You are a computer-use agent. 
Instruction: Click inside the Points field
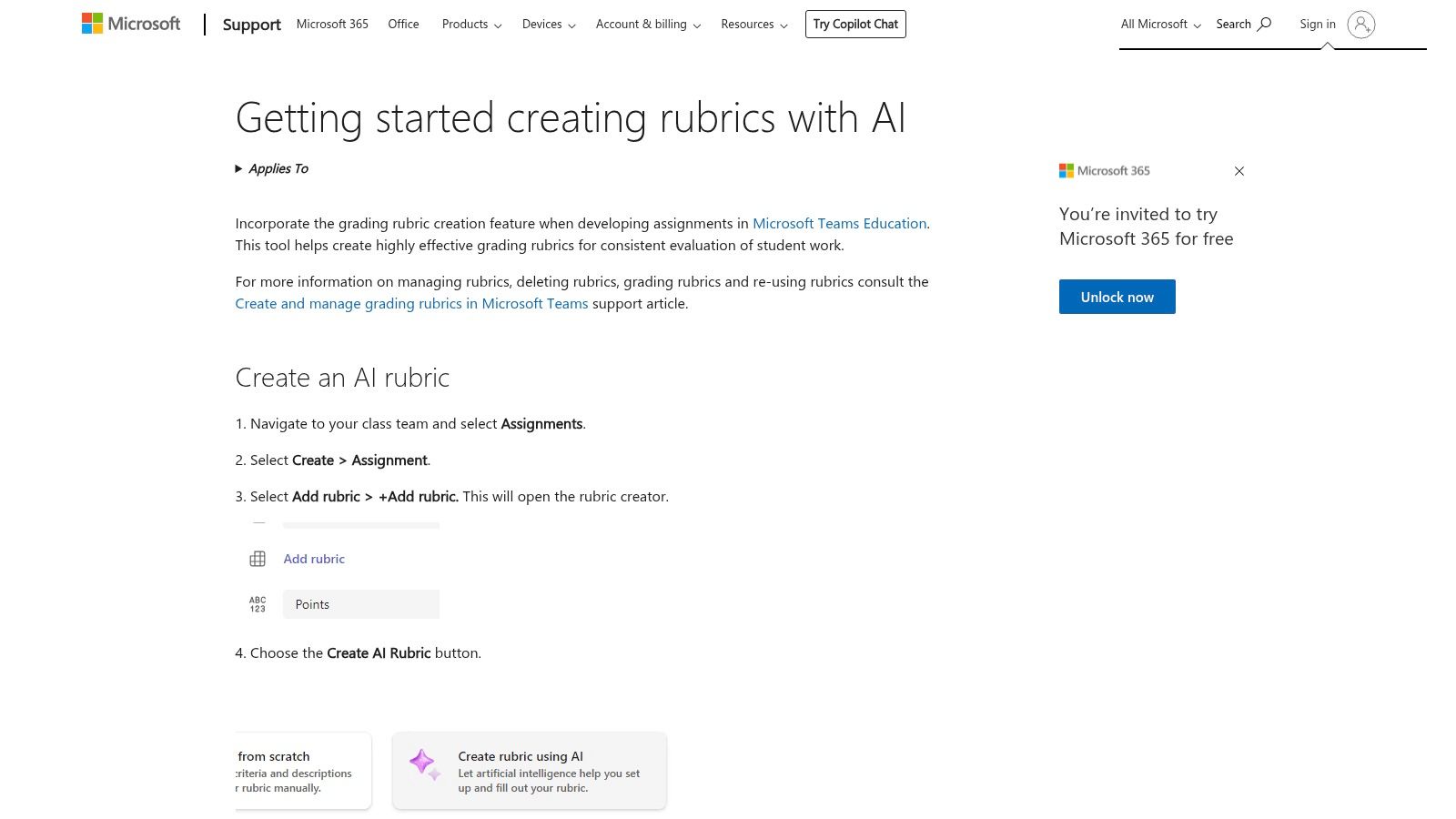pyautogui.click(x=360, y=603)
